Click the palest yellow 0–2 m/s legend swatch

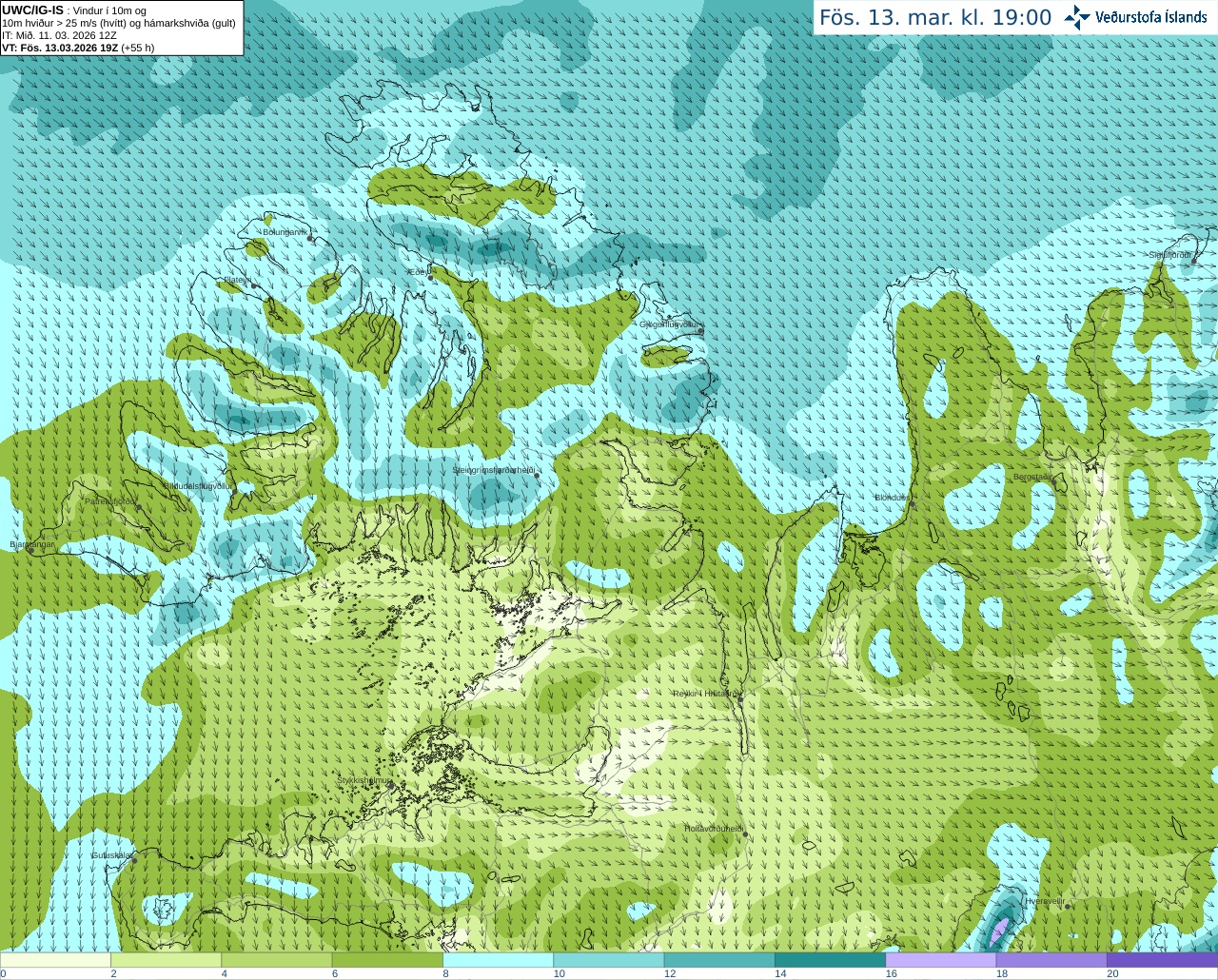pyautogui.click(x=55, y=960)
